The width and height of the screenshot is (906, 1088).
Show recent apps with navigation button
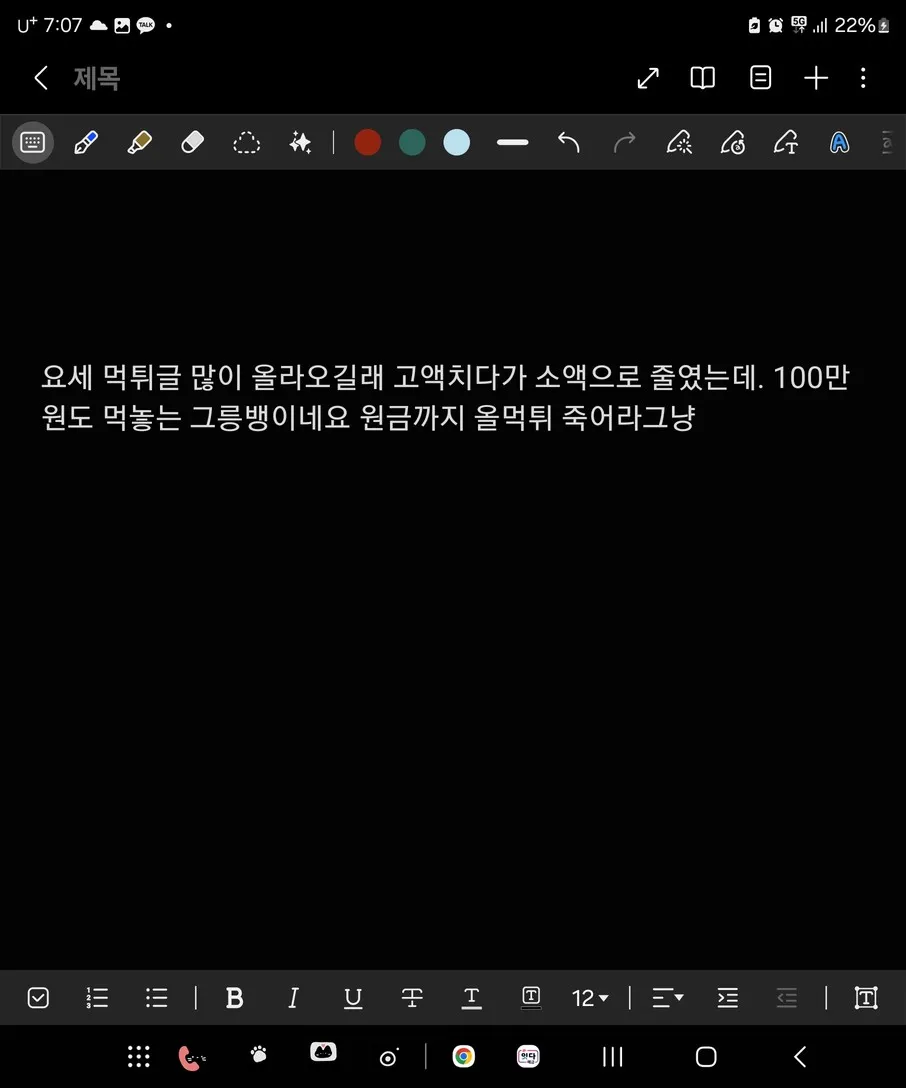coord(613,1057)
